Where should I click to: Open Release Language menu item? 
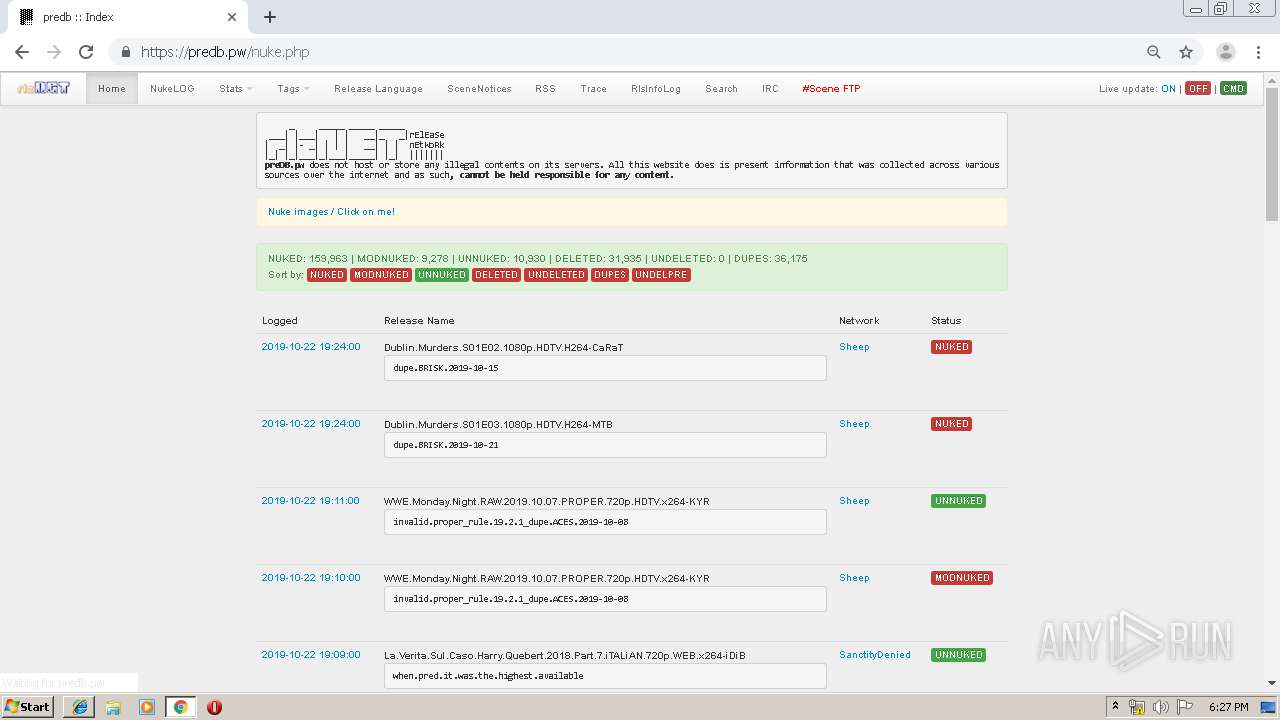pyautogui.click(x=378, y=89)
